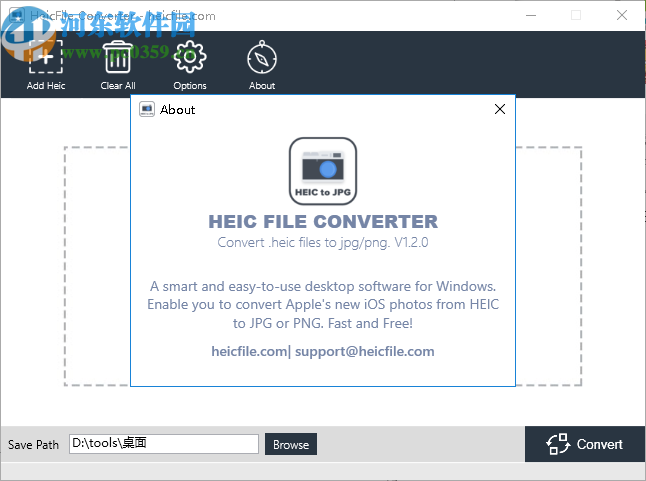The width and height of the screenshot is (646, 481).
Task: Minimize the HeicFile Converter window
Action: click(531, 16)
